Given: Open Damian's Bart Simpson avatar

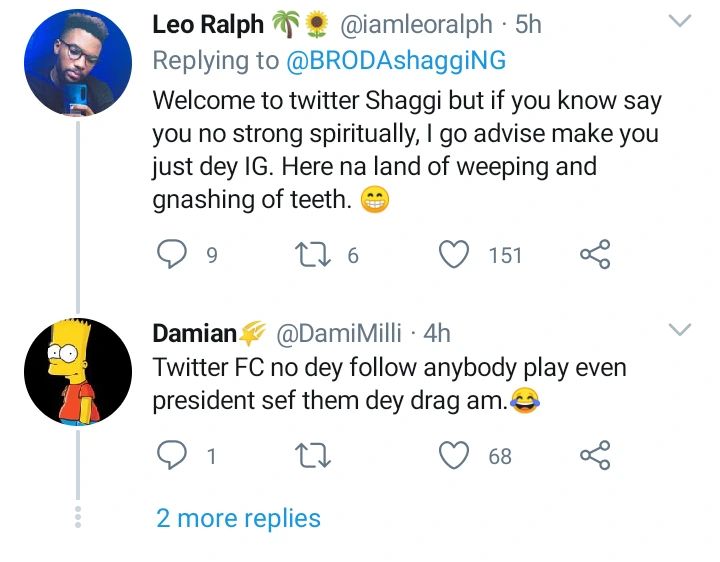Looking at the screenshot, I should [x=77, y=371].
